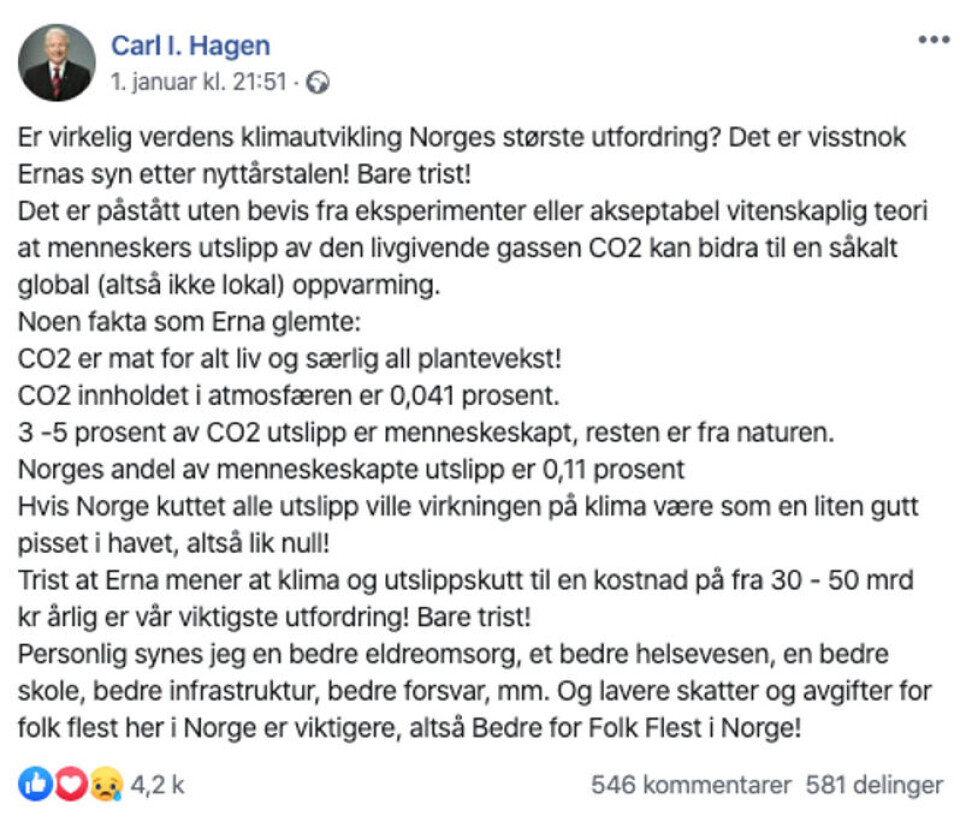The height and width of the screenshot is (822, 960).
Task: Click the opening line "Er virkelig verdens klimautvikling"
Action: pos(462,136)
